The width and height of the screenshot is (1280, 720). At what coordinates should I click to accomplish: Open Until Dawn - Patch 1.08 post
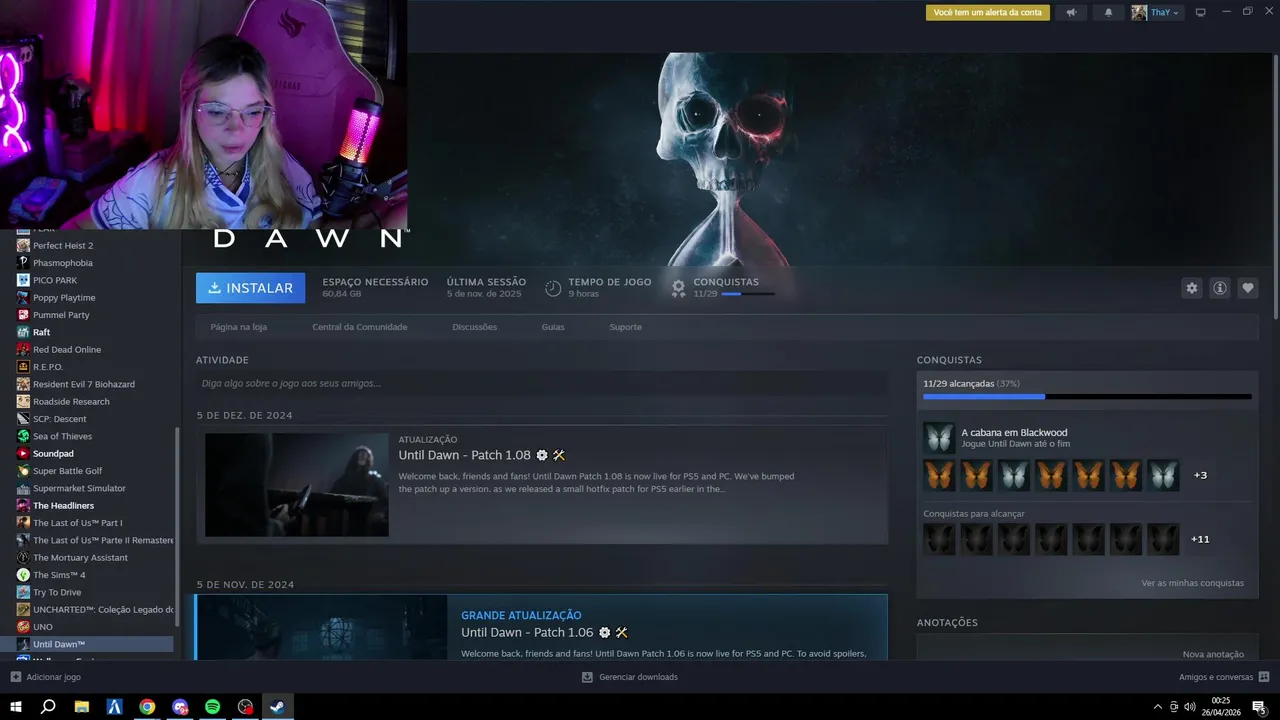(x=464, y=455)
